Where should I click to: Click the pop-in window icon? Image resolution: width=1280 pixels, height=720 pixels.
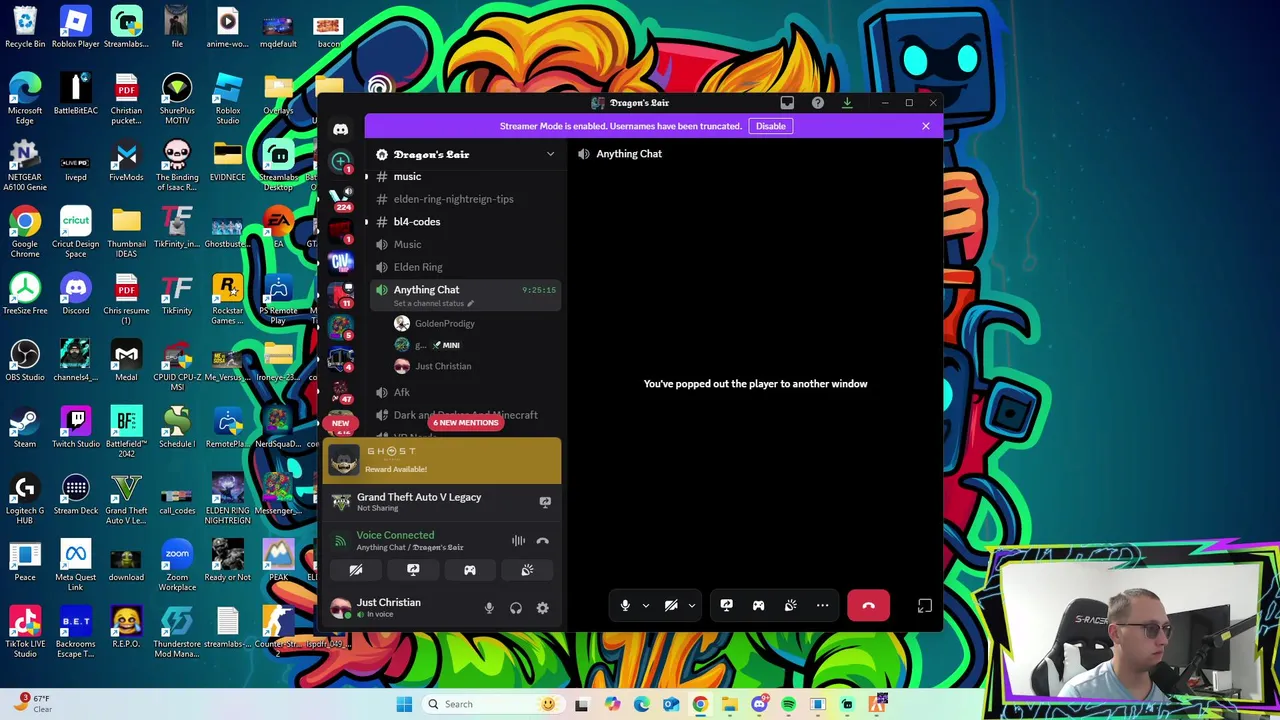(x=925, y=606)
